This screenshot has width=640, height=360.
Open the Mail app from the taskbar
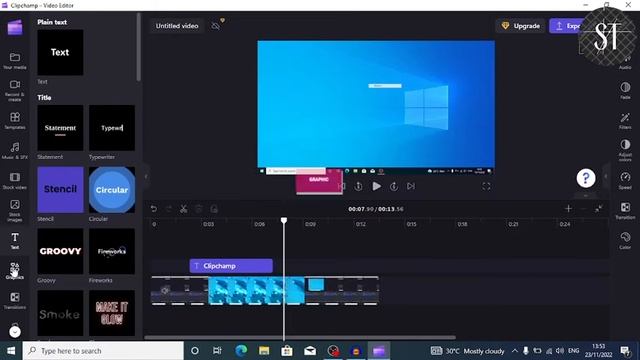(310, 351)
